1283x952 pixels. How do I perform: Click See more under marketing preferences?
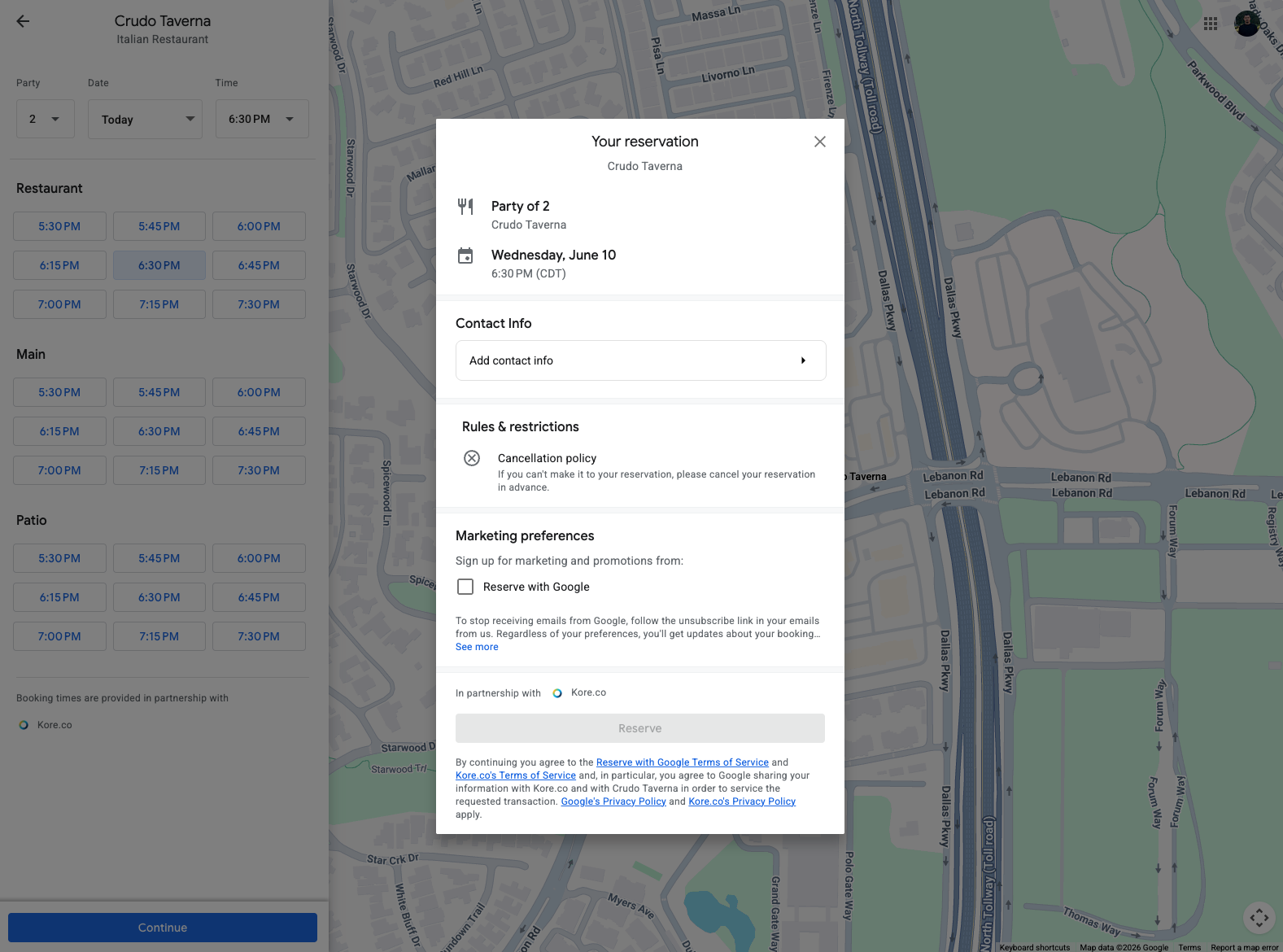477,647
